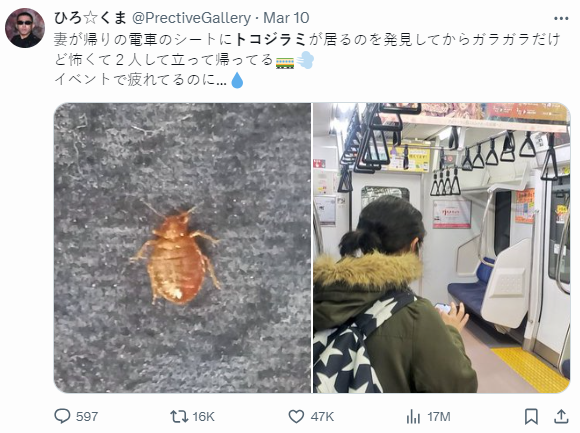This screenshot has height=433, width=580.
Task: Open the bedbug close-up photo
Action: point(182,248)
